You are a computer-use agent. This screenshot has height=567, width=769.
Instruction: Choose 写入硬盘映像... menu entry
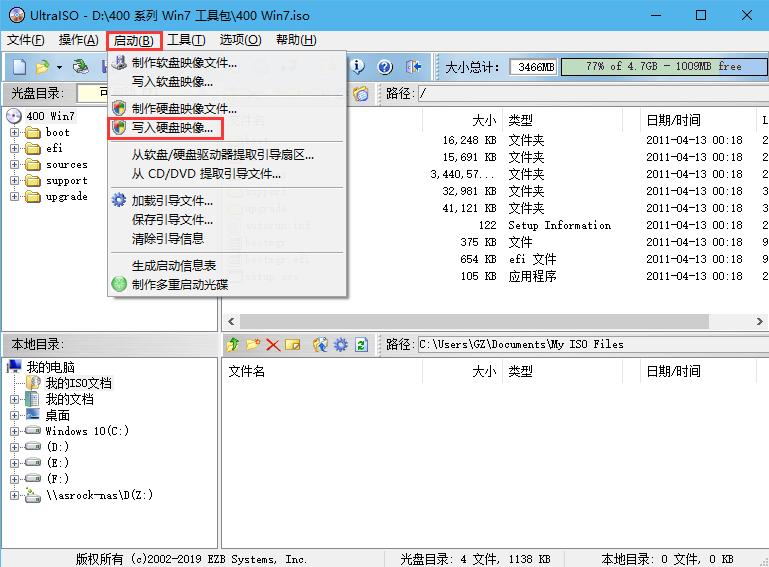pyautogui.click(x=227, y=128)
